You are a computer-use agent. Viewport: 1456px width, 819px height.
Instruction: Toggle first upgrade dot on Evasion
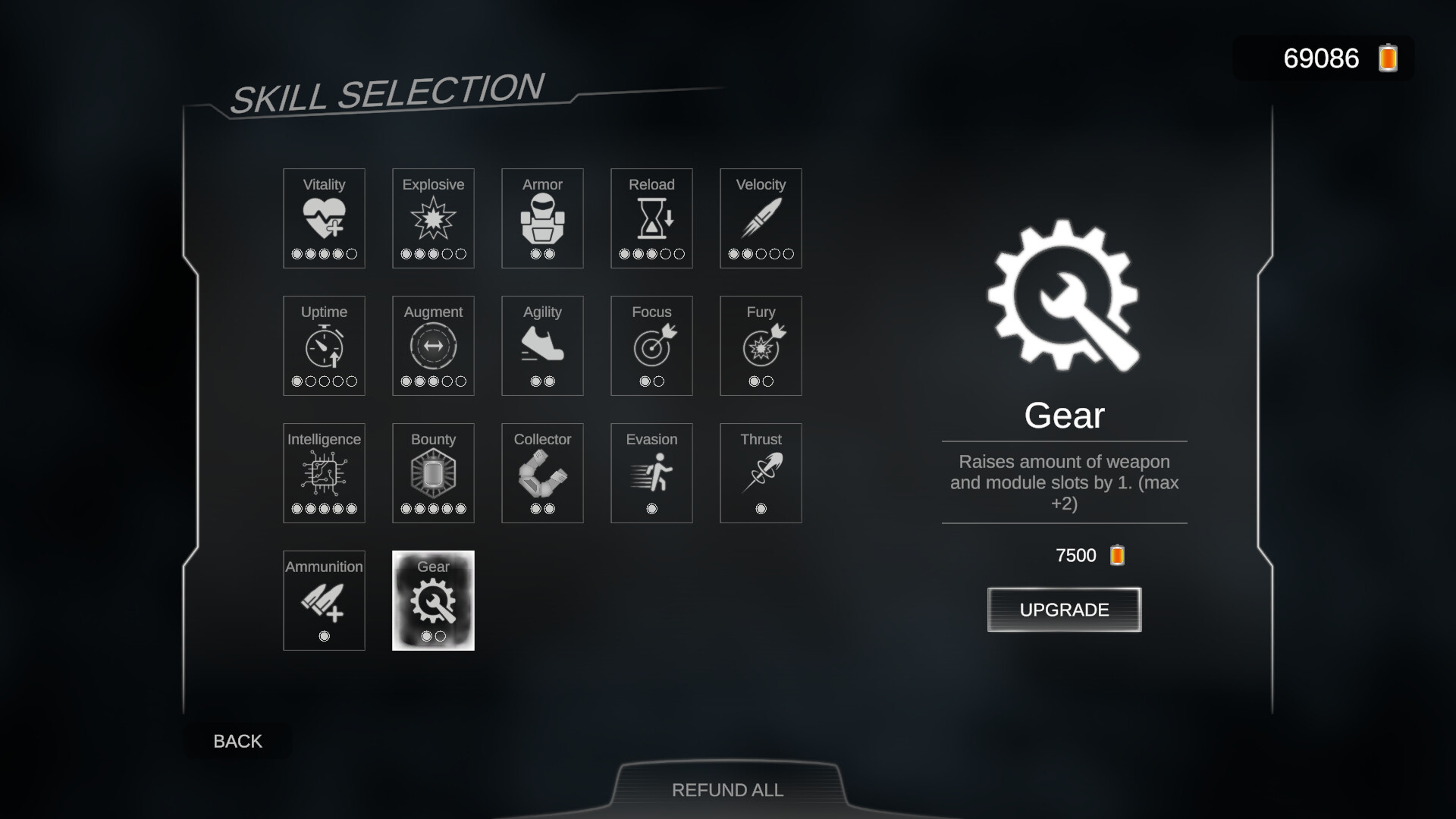pos(651,508)
